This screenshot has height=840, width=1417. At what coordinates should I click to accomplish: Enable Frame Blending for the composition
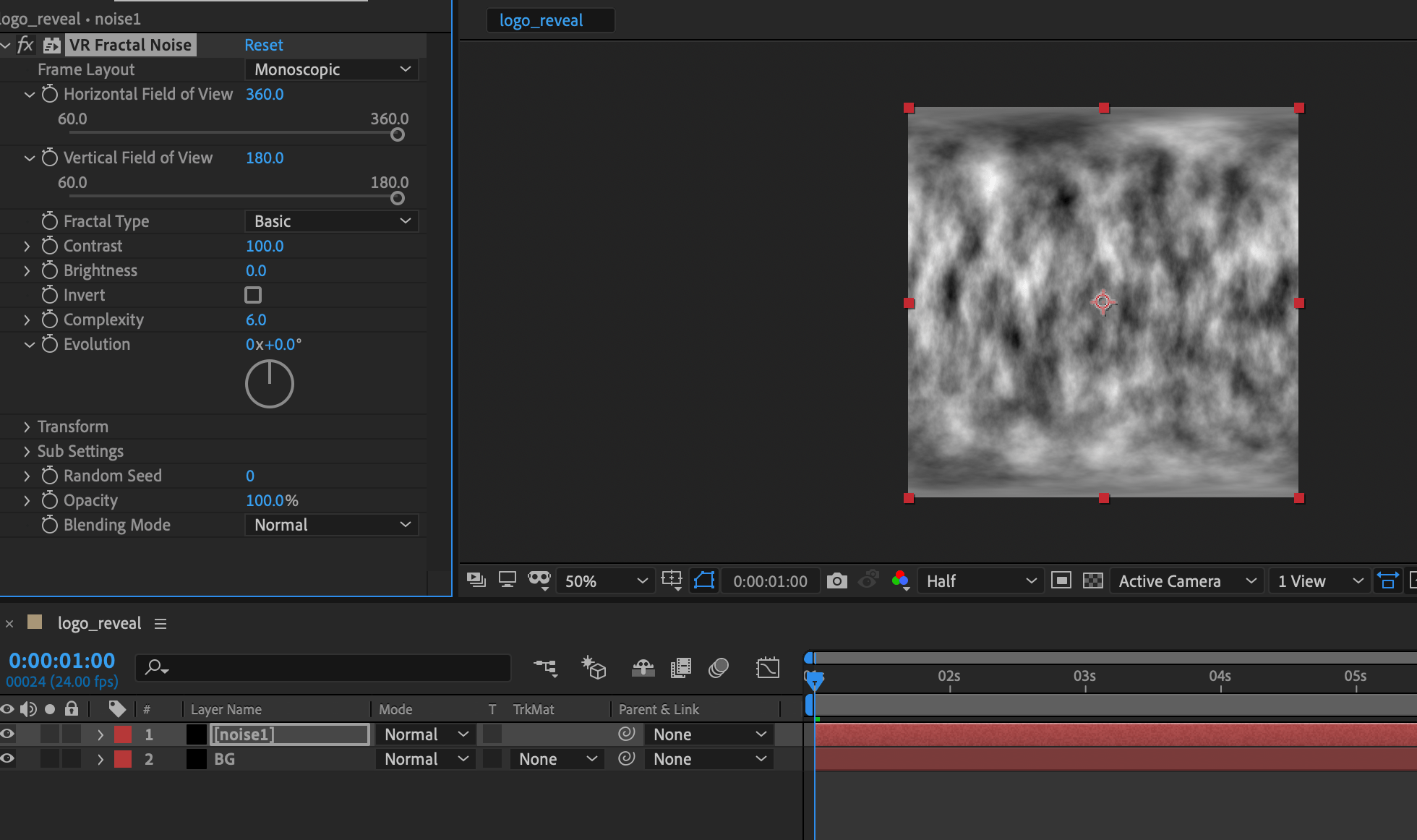(x=680, y=668)
